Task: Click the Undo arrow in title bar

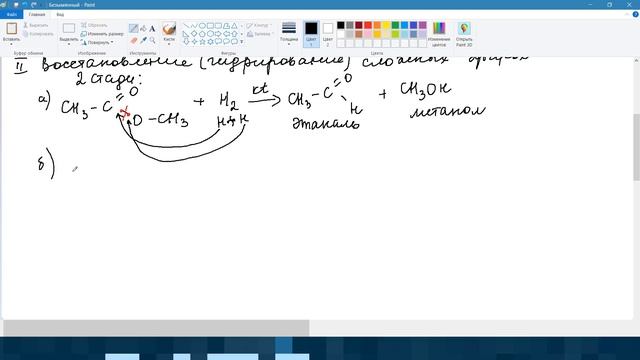Action: pyautogui.click(x=25, y=4)
